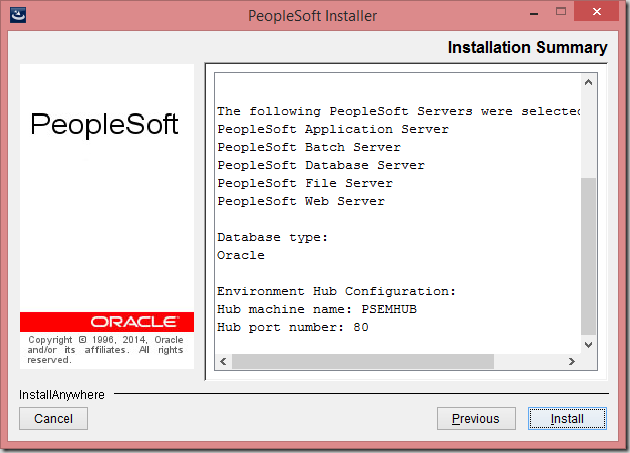This screenshot has height=453, width=630.
Task: Click the scroll up arrow in summary
Action: pos(588,82)
